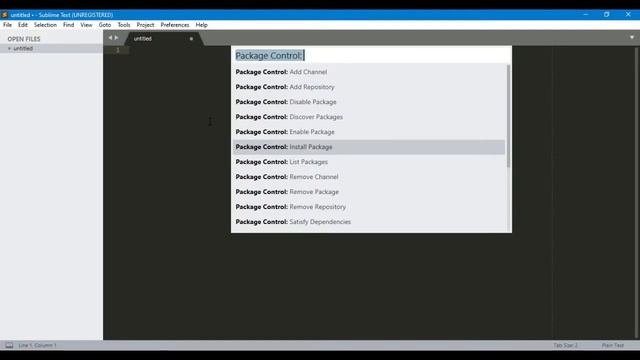Choose Package Control: Discover Packages

(369, 117)
